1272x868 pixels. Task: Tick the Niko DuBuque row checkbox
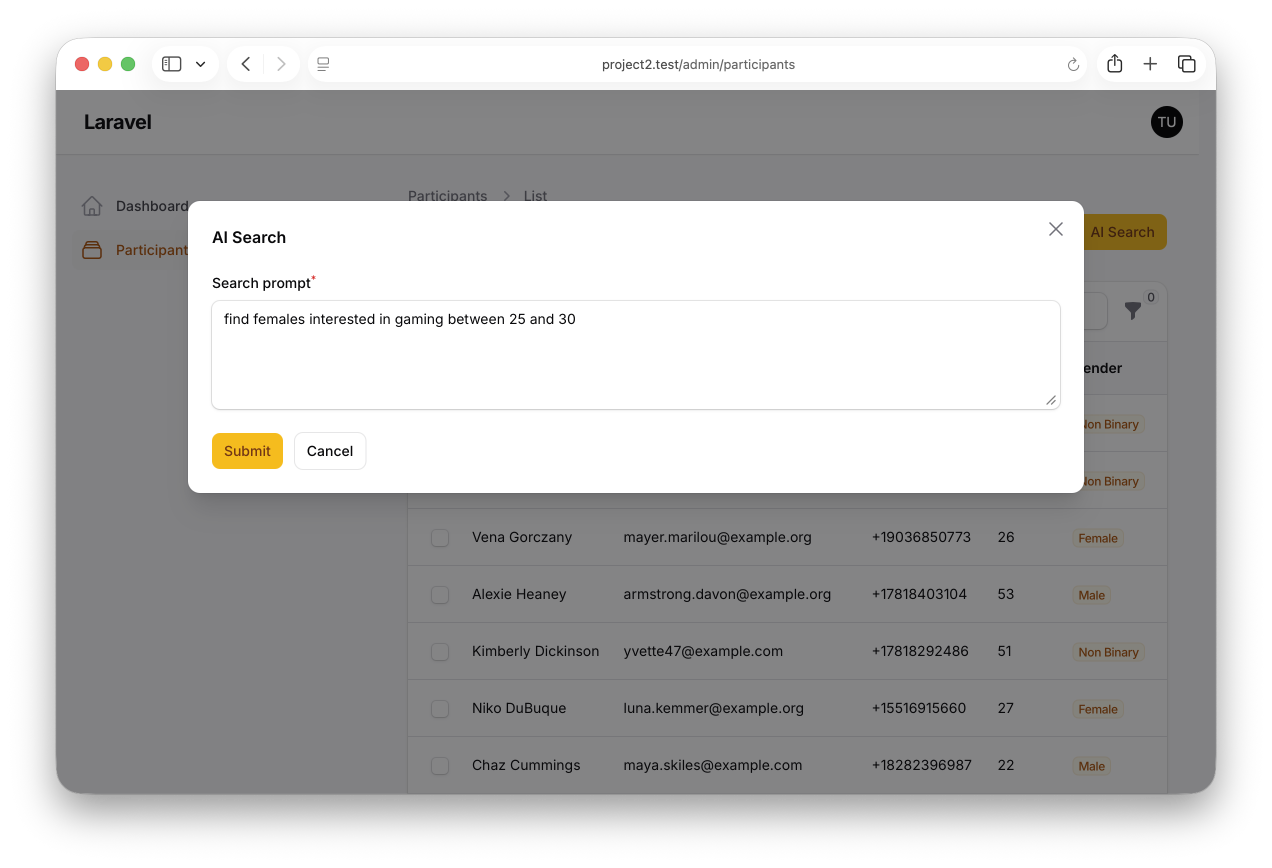pyautogui.click(x=440, y=709)
